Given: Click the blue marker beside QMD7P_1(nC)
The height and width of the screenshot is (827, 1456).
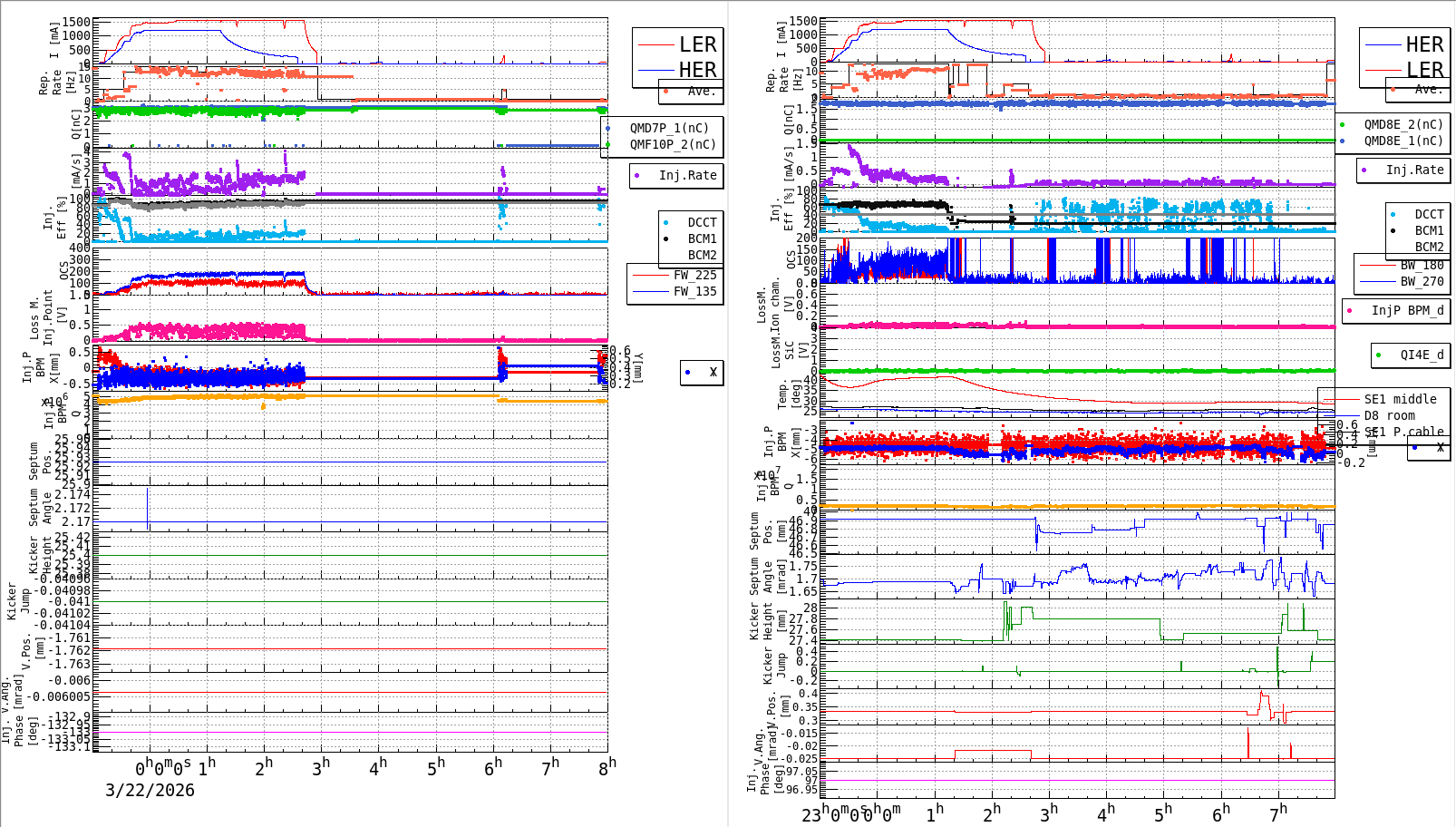Looking at the screenshot, I should [607, 129].
